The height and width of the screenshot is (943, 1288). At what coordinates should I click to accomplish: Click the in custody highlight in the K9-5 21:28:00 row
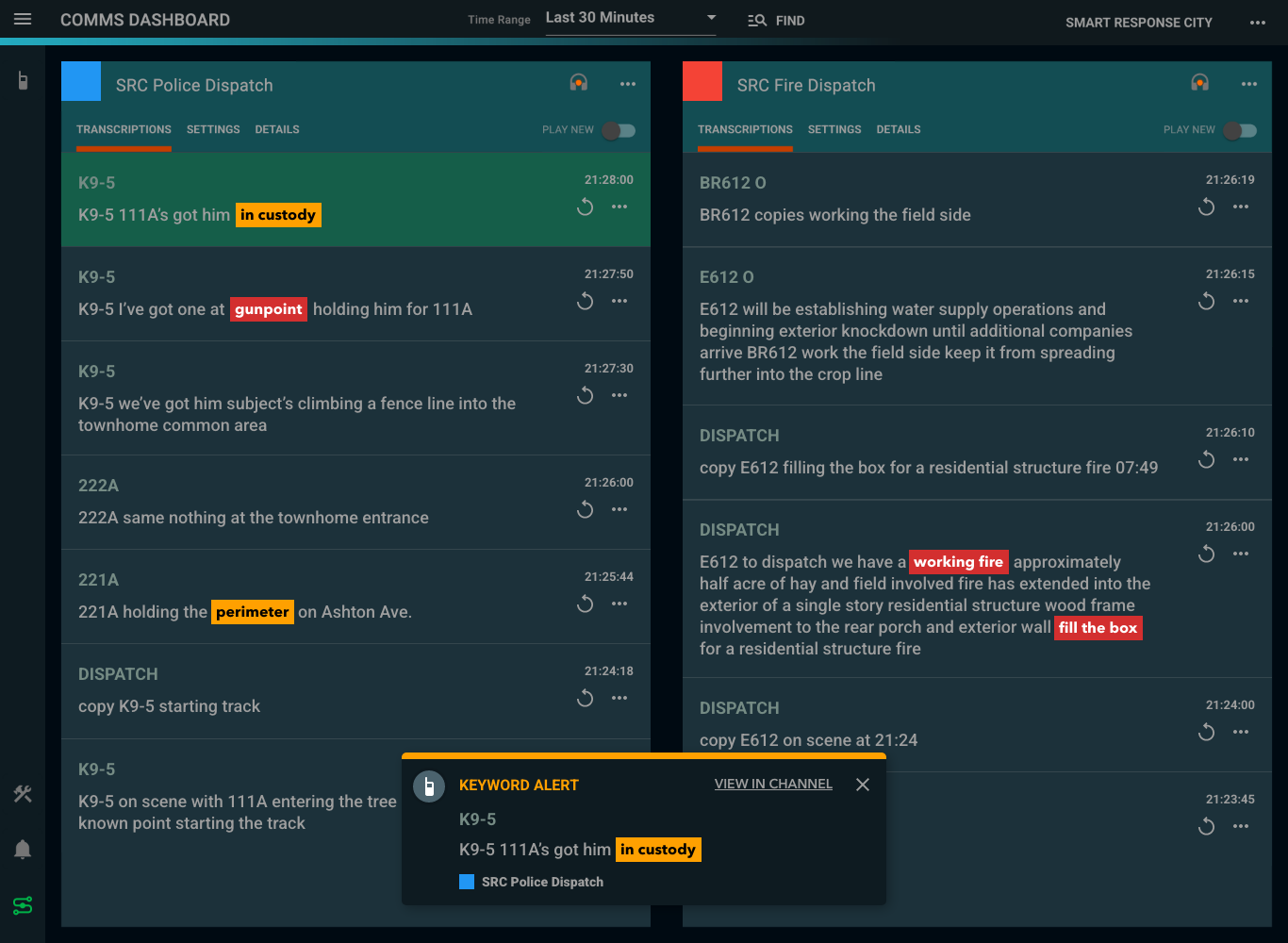[x=278, y=215]
